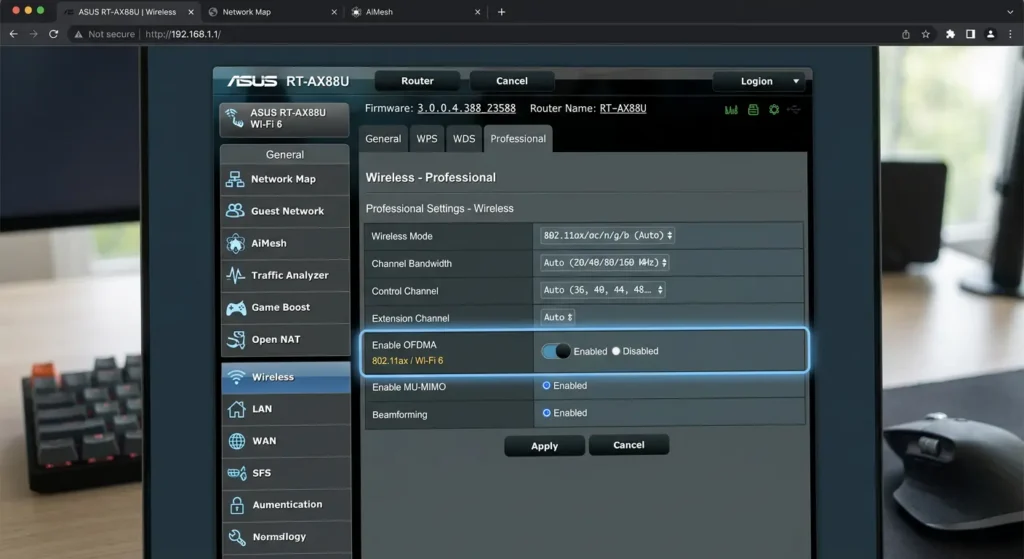1024x559 pixels.
Task: Expand the Logion dropdown menu
Action: [x=761, y=82]
